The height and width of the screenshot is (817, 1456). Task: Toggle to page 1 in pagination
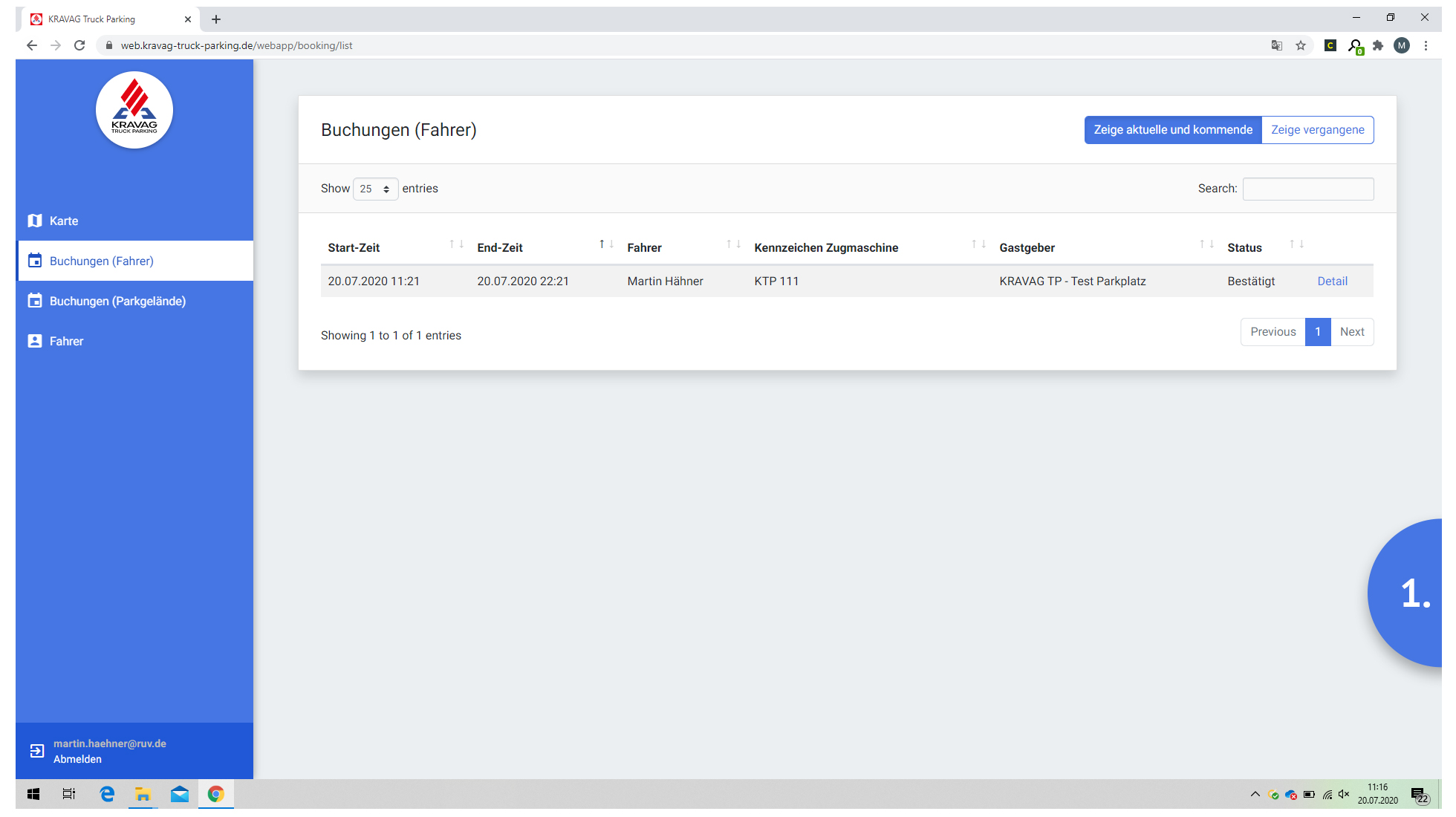pos(1319,332)
